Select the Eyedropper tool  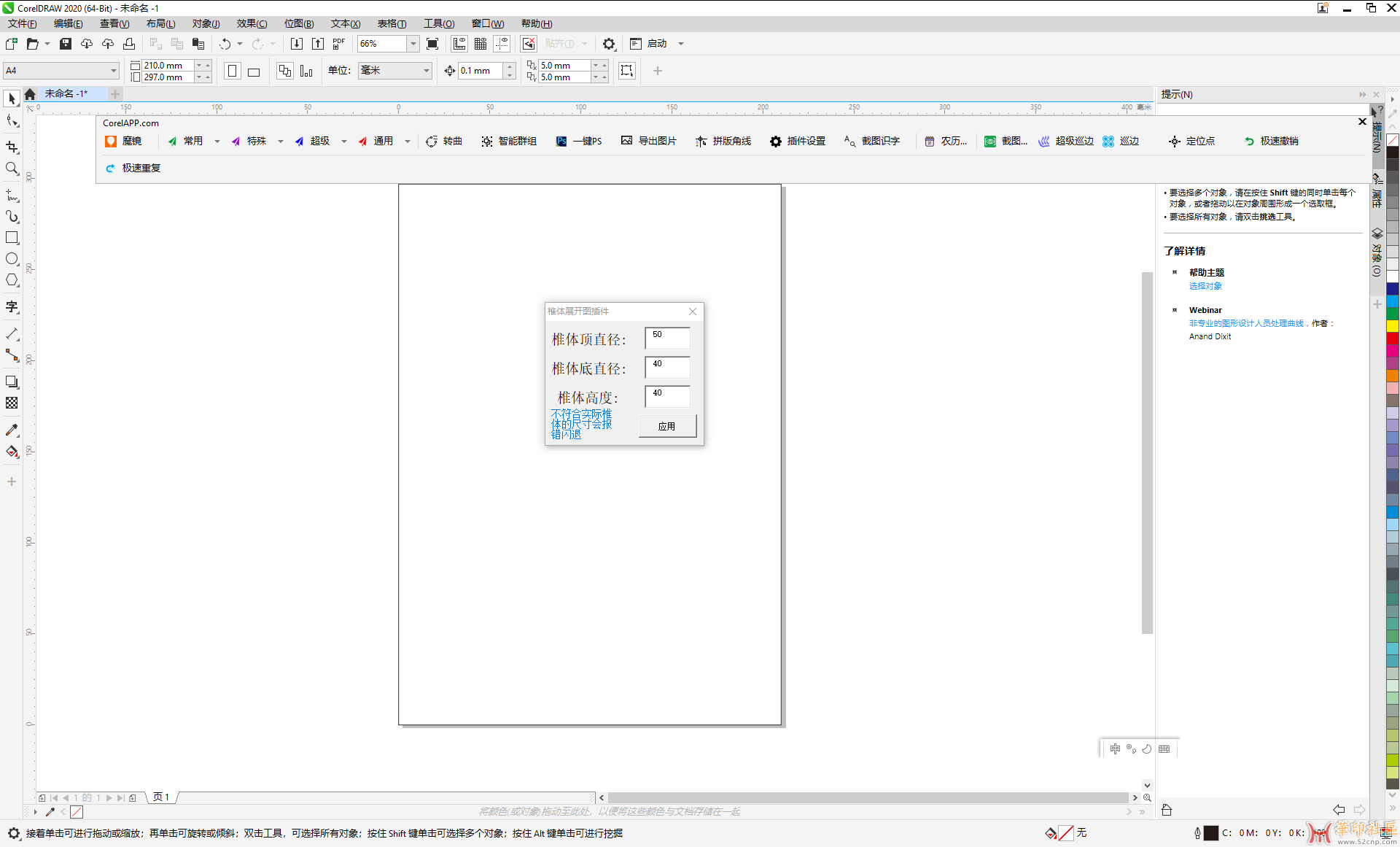click(x=12, y=430)
